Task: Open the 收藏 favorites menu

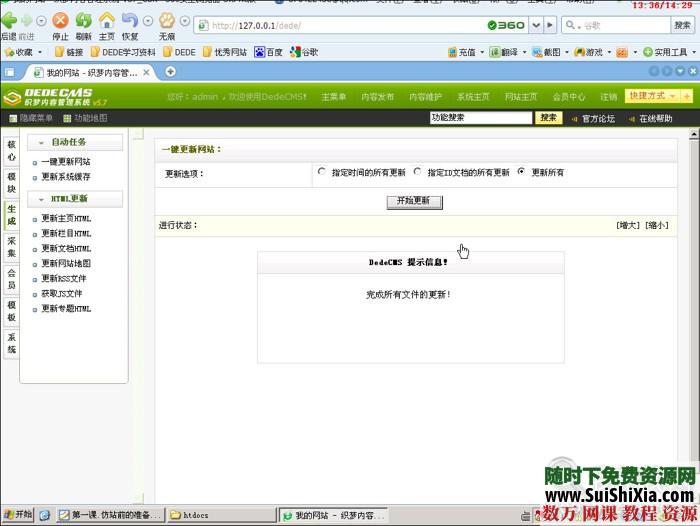Action: [23, 52]
